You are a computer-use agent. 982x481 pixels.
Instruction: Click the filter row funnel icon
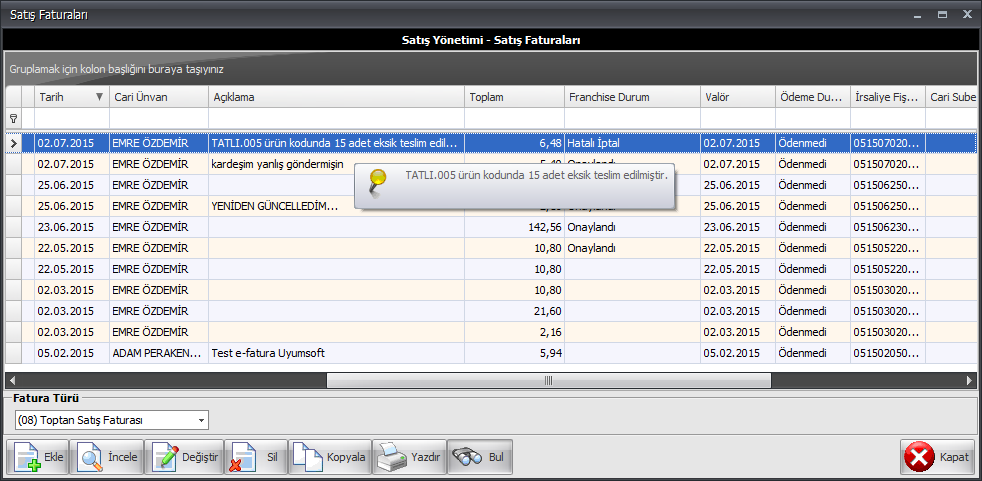13,118
